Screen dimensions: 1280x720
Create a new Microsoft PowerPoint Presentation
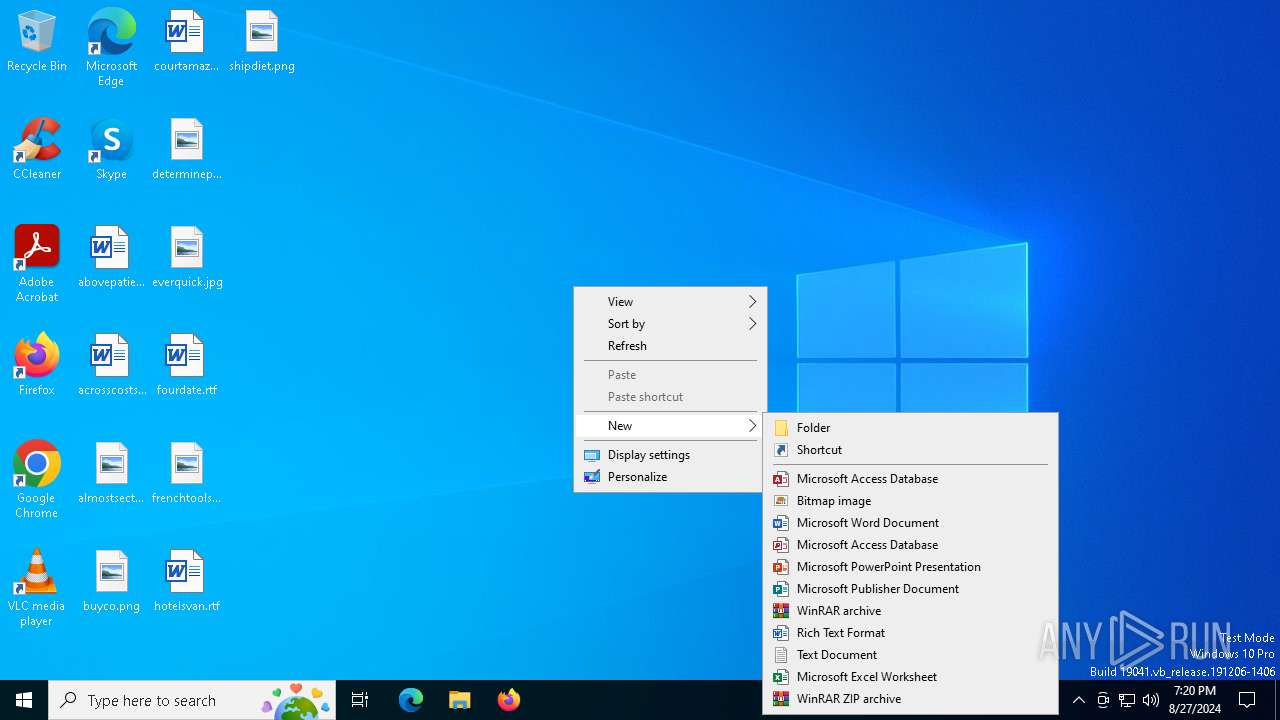coord(910,567)
